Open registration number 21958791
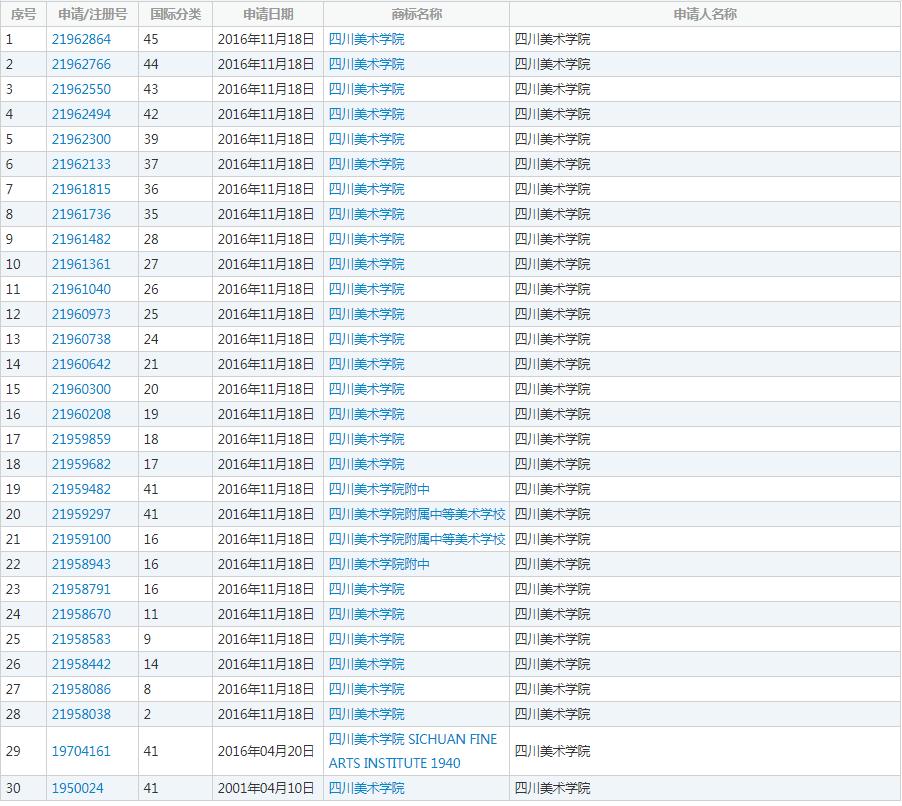902x806 pixels. [81, 590]
